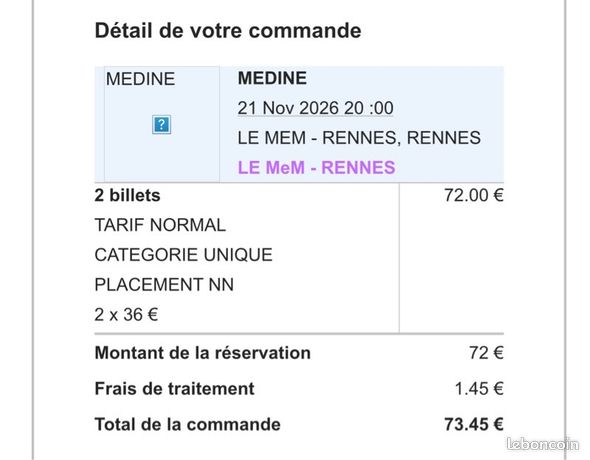Click the broken image question-mark icon
590x460 pixels.
[x=161, y=124]
